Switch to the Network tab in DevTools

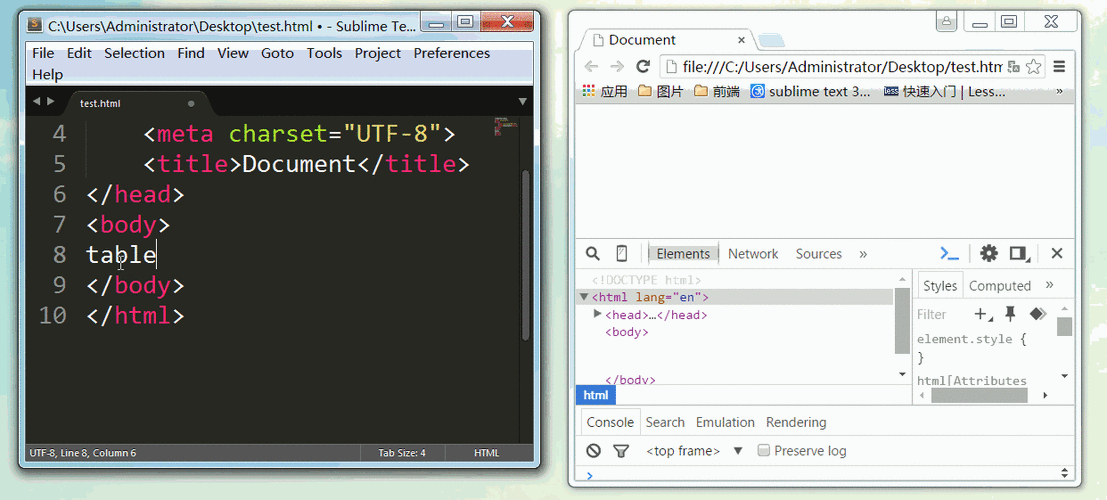click(752, 254)
